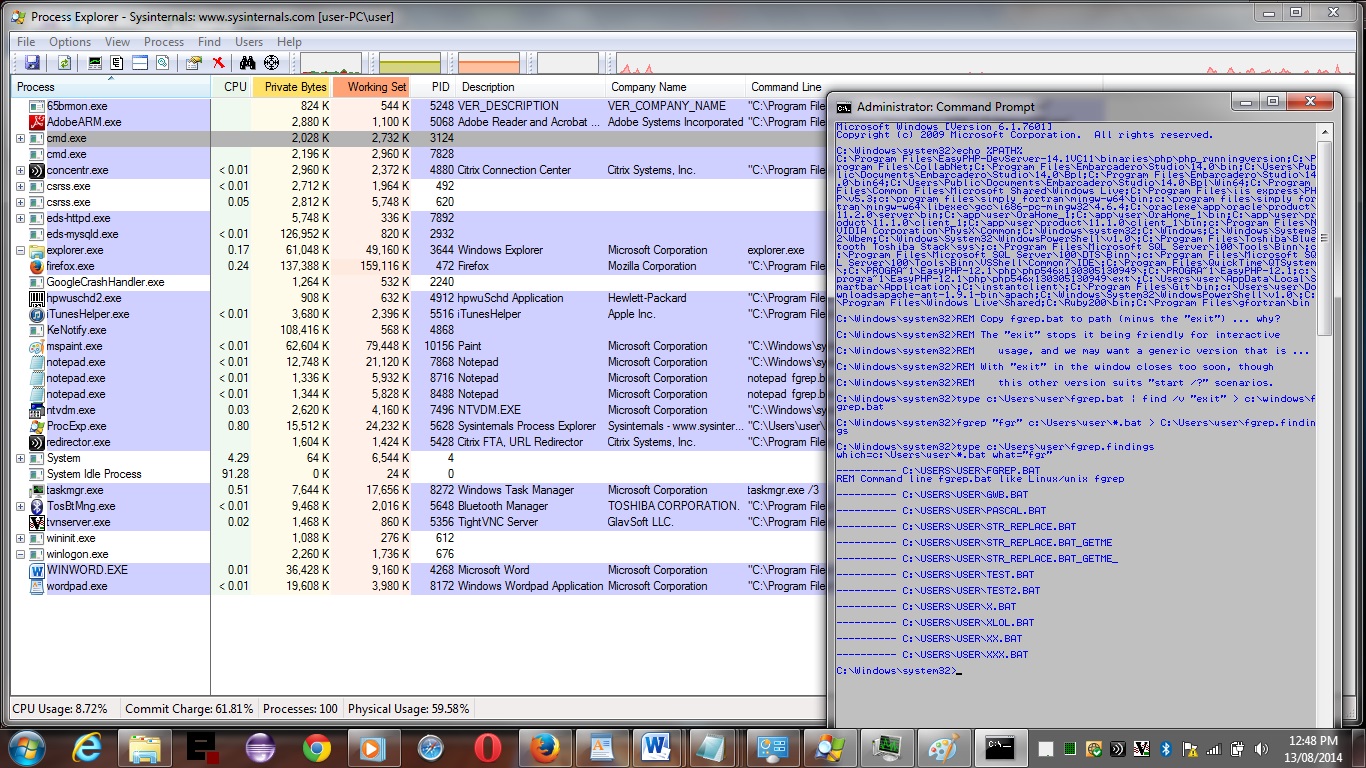Open the File menu
This screenshot has height=768, width=1366.
click(x=26, y=42)
